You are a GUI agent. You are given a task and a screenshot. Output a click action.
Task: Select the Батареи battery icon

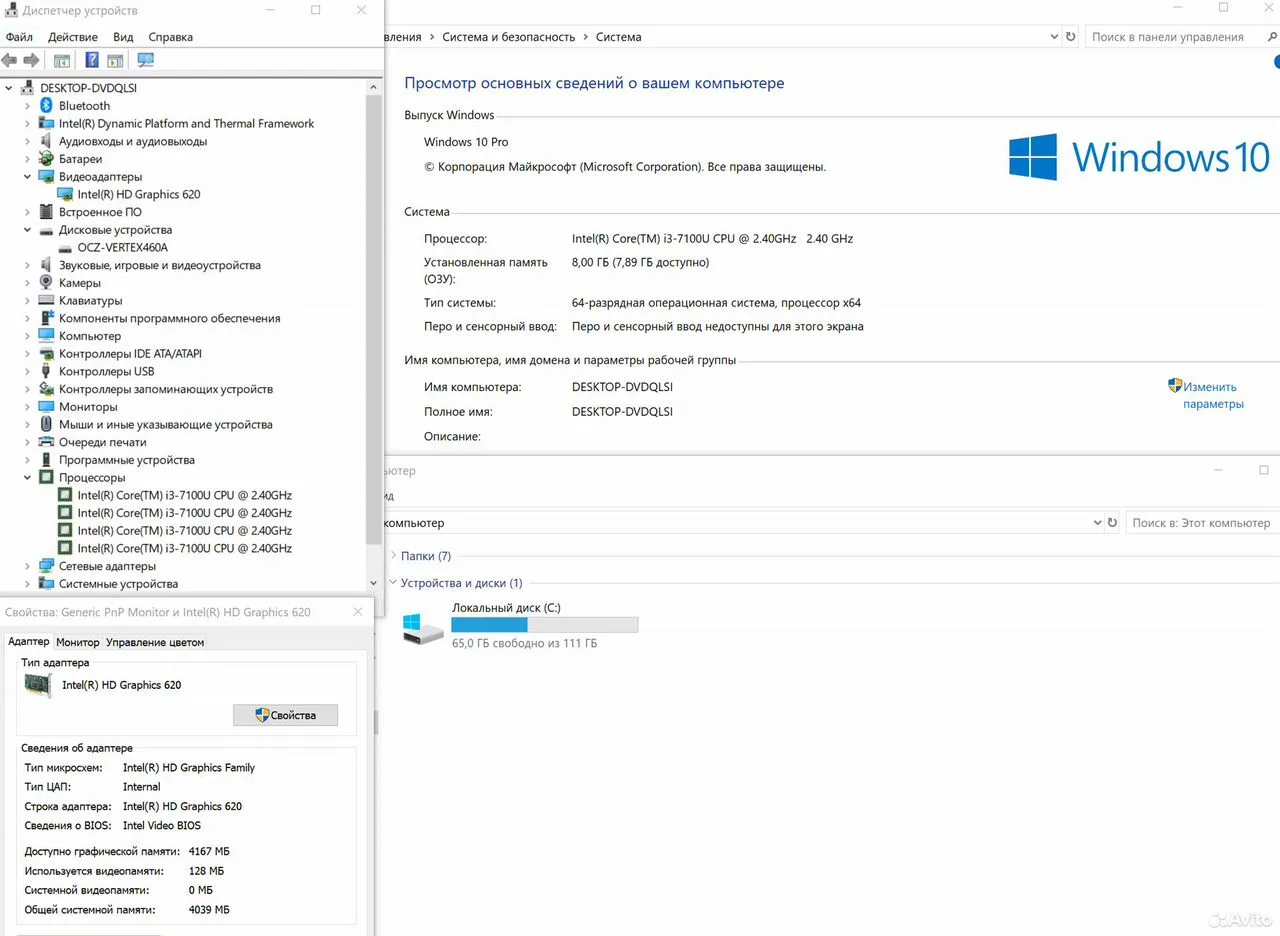coord(46,159)
